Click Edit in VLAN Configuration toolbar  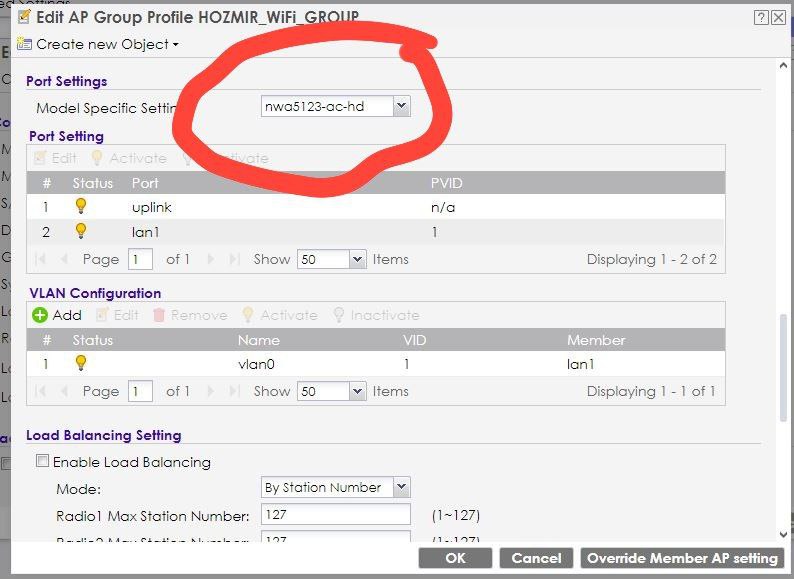[117, 315]
